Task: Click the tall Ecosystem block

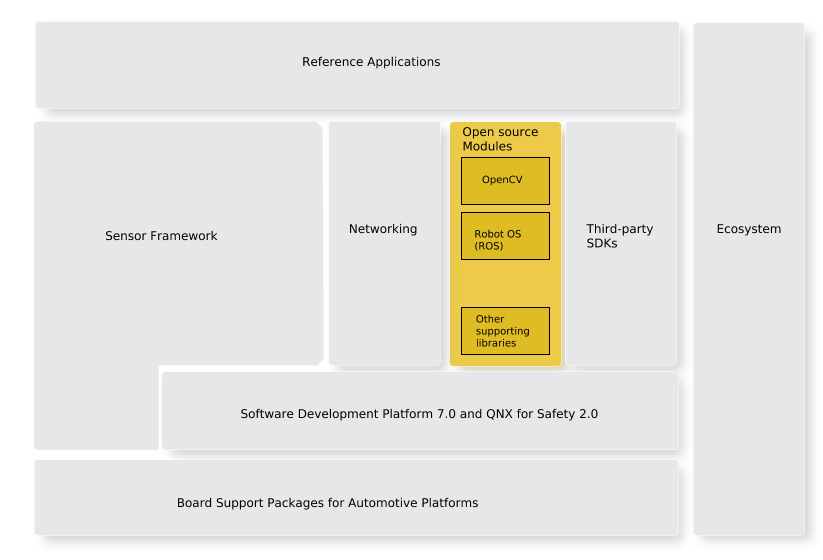Action: click(x=748, y=229)
